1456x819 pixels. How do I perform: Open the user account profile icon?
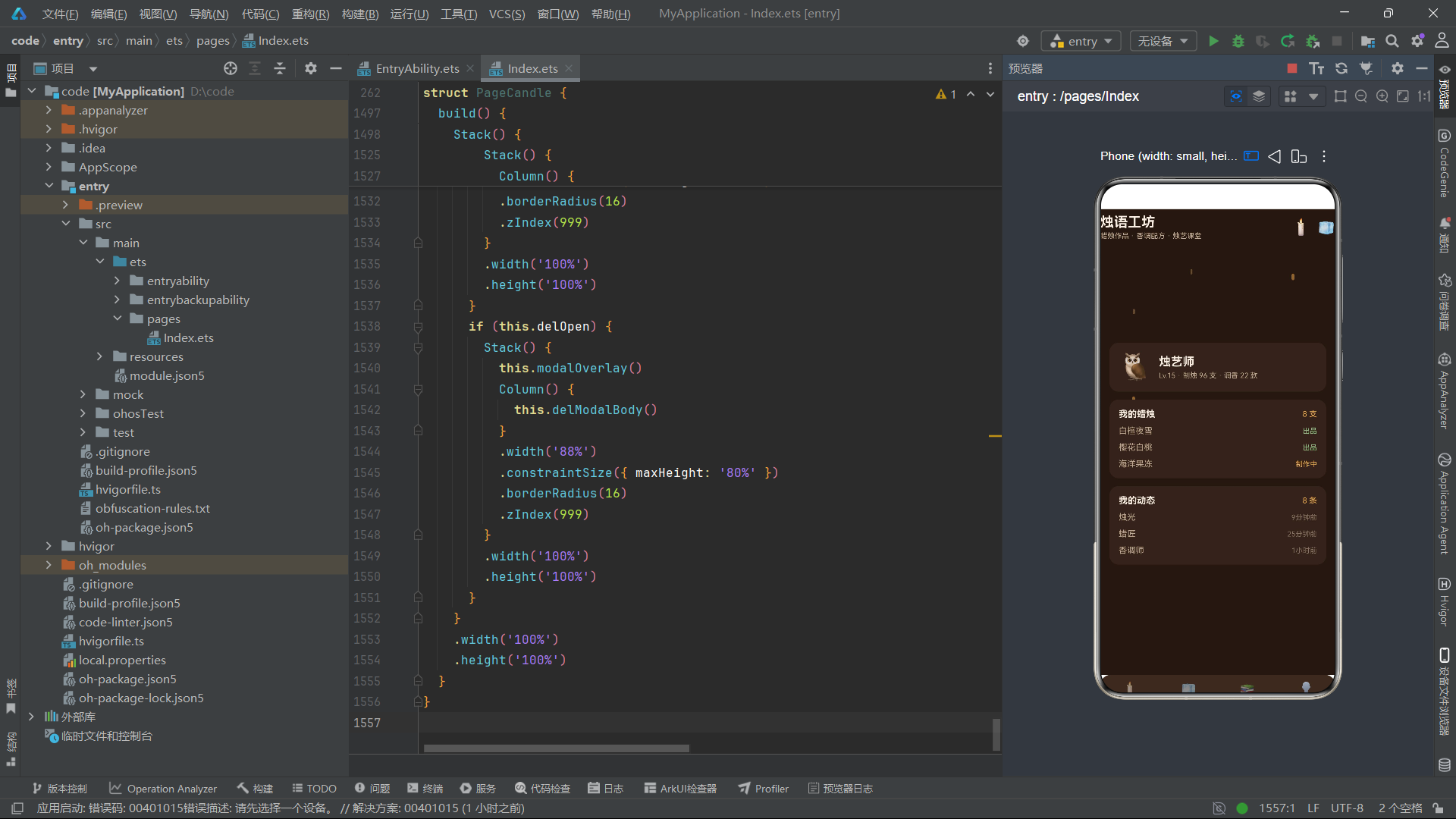click(1442, 41)
